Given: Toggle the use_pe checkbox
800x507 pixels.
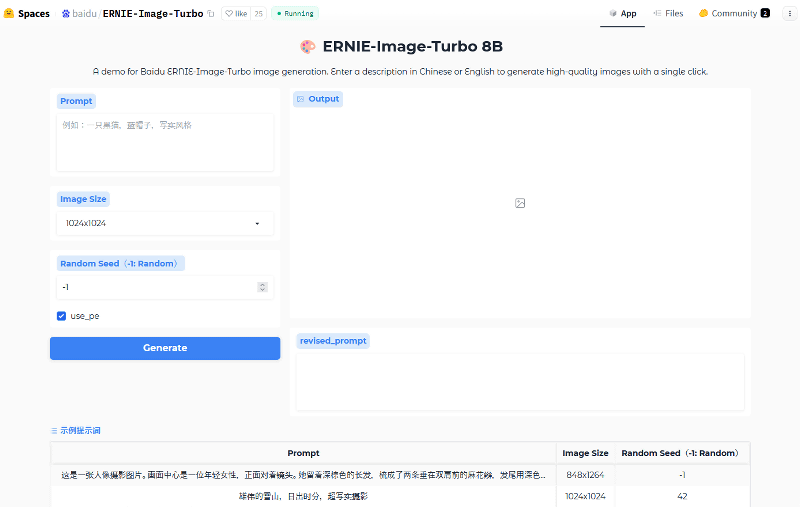Looking at the screenshot, I should pyautogui.click(x=62, y=316).
